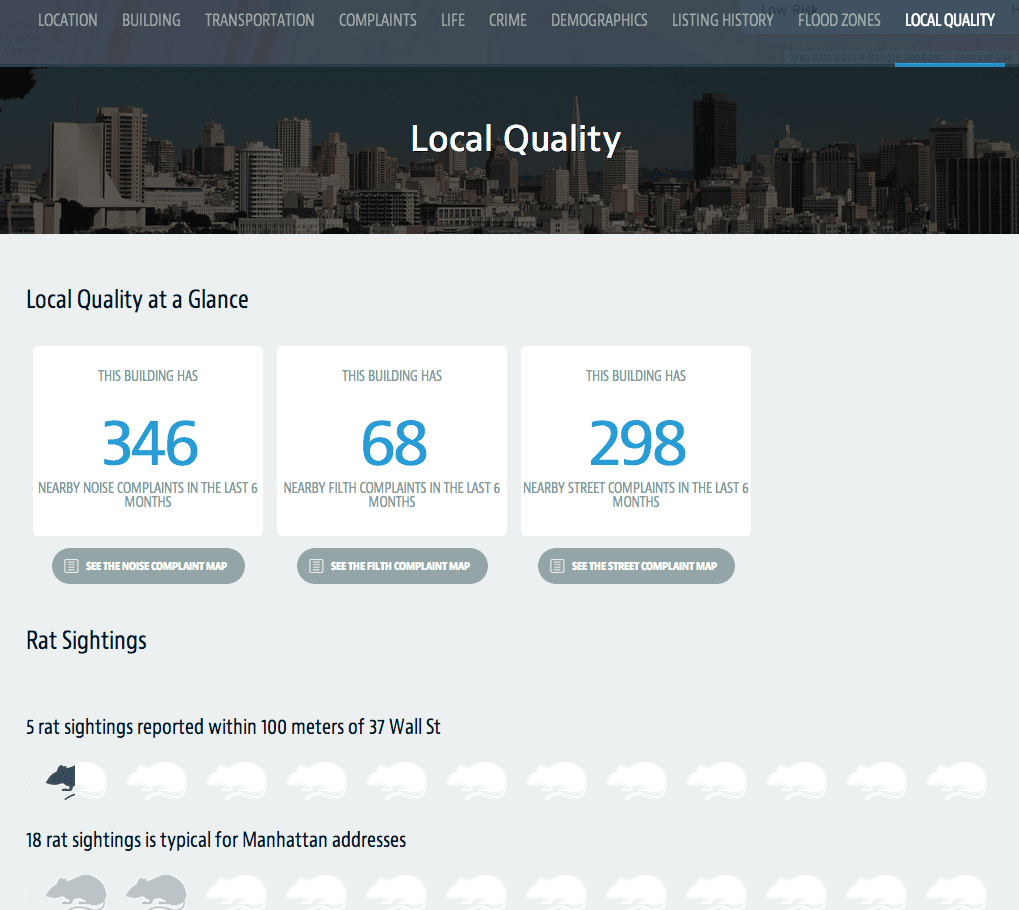1019x910 pixels.
Task: Open the BUILDING section
Action: (x=151, y=19)
